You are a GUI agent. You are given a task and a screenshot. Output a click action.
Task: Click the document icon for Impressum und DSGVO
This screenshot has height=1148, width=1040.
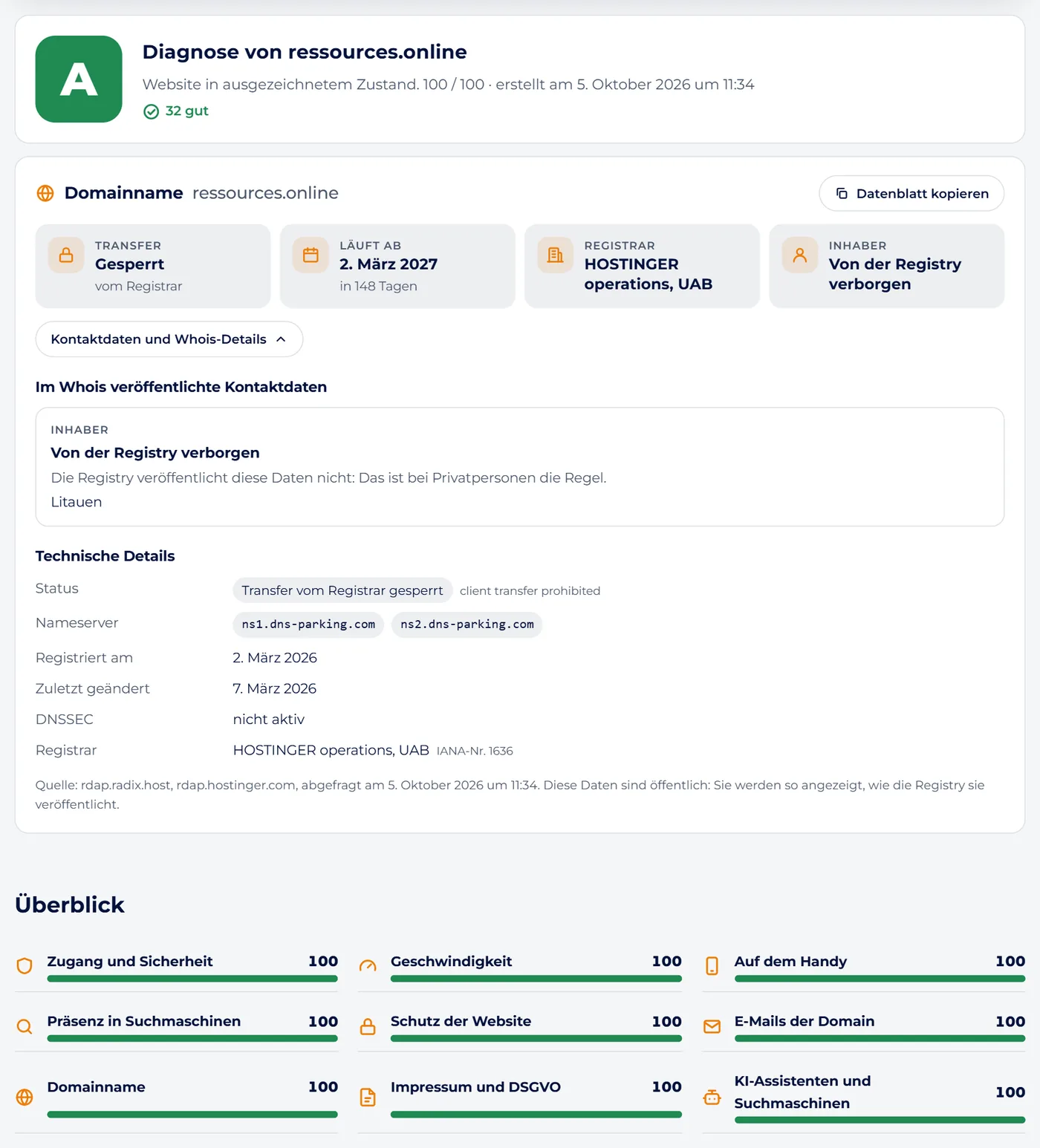click(368, 1097)
